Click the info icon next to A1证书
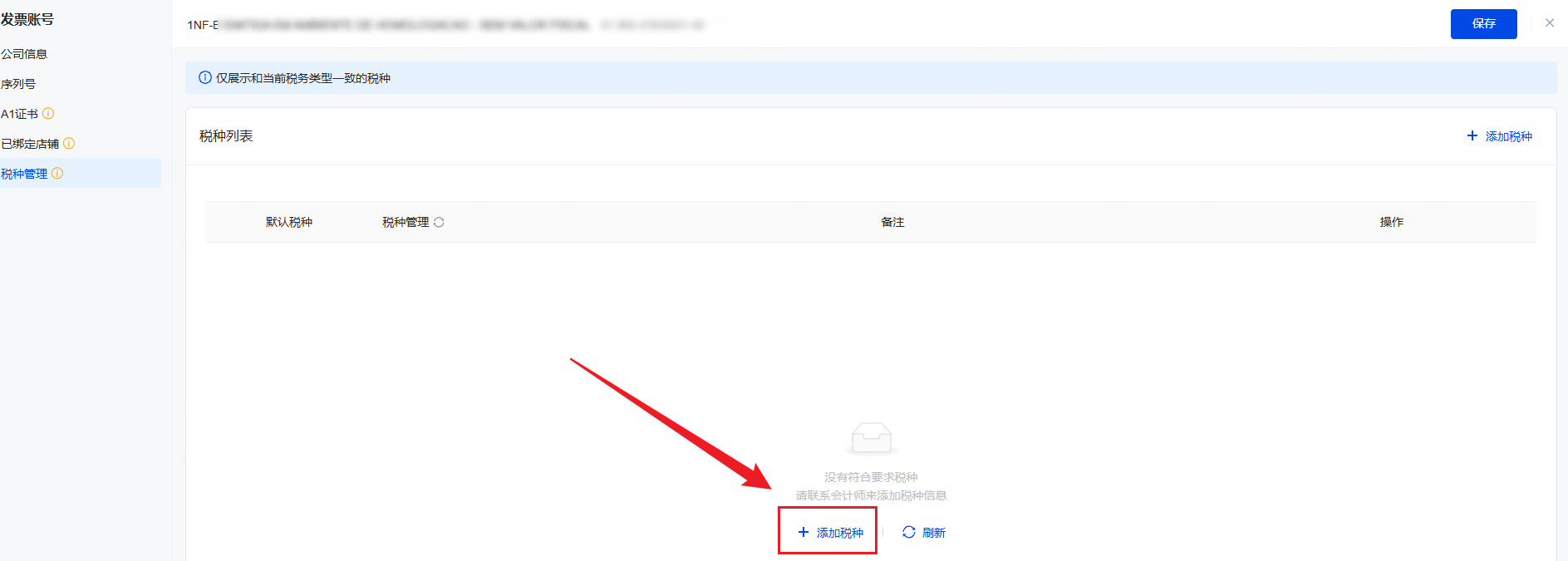1568x561 pixels. [48, 114]
